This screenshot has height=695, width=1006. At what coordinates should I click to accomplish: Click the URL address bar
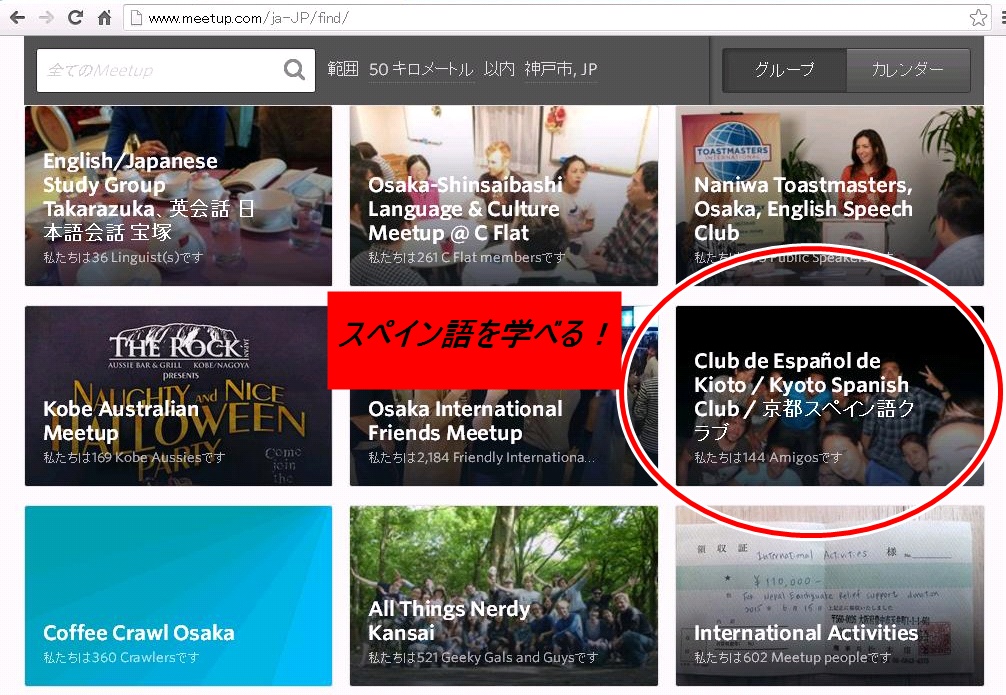pos(550,18)
